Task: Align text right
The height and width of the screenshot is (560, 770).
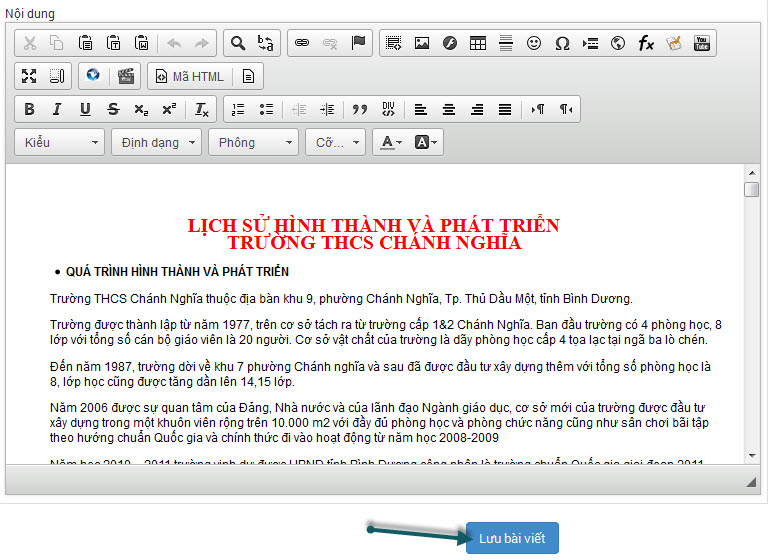Action: point(477,109)
